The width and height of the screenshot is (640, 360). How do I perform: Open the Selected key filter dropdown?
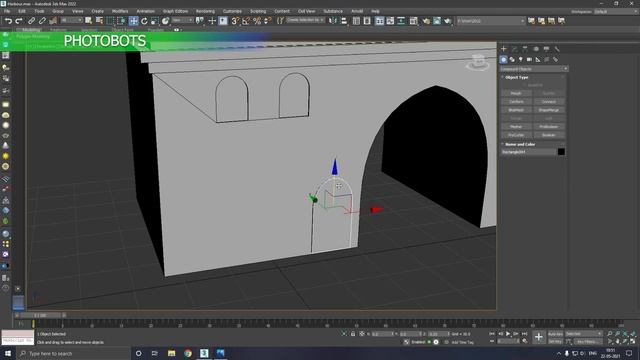coord(583,334)
